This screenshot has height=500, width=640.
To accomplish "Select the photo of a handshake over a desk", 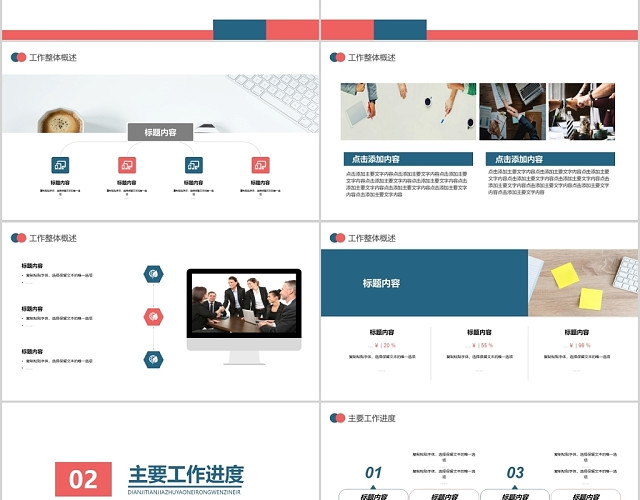I will tap(512, 111).
